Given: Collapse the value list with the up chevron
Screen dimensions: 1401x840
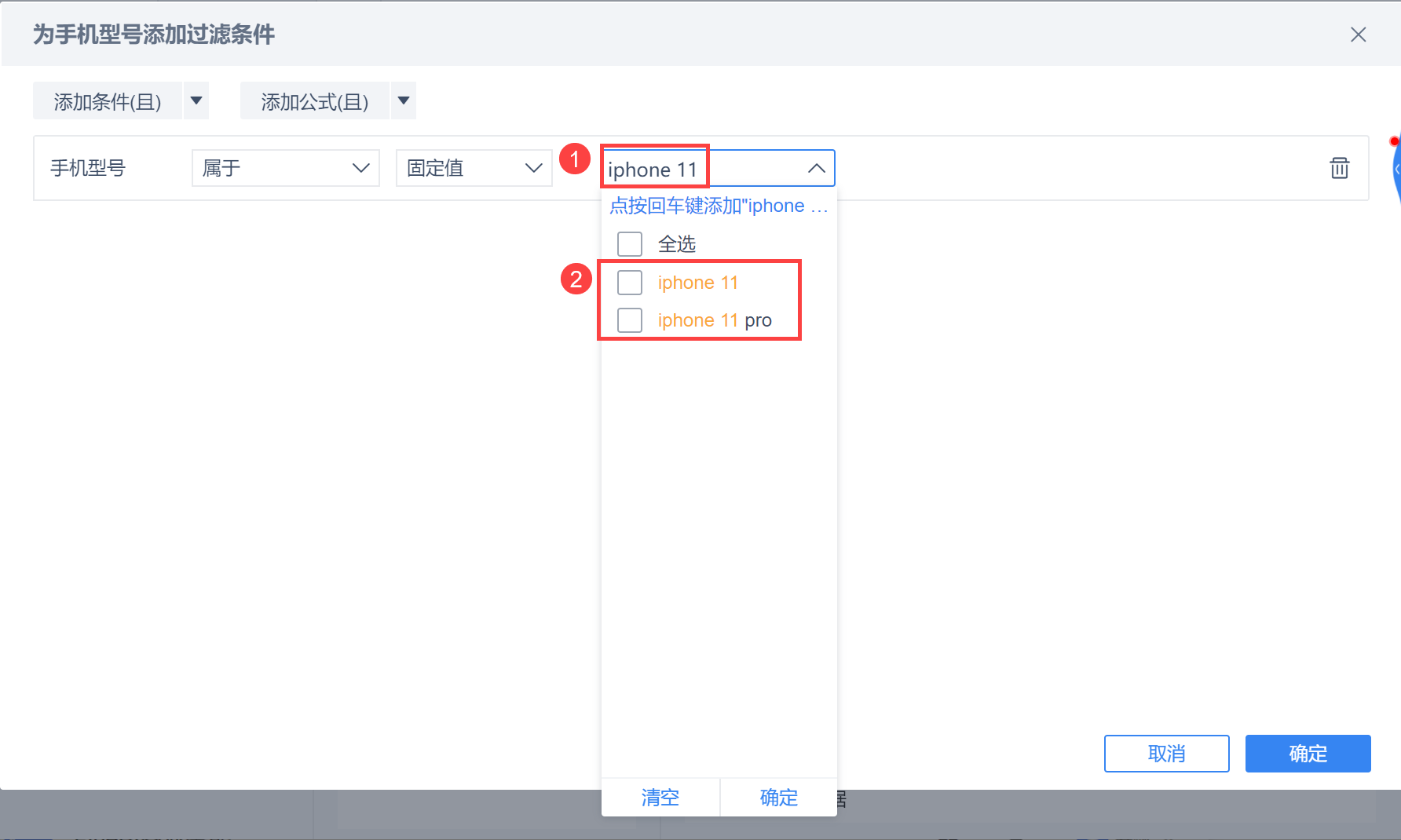Looking at the screenshot, I should point(817,168).
